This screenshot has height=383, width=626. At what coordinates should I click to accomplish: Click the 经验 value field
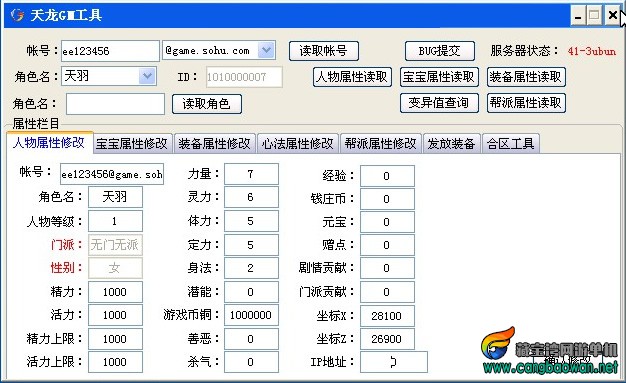(x=387, y=176)
